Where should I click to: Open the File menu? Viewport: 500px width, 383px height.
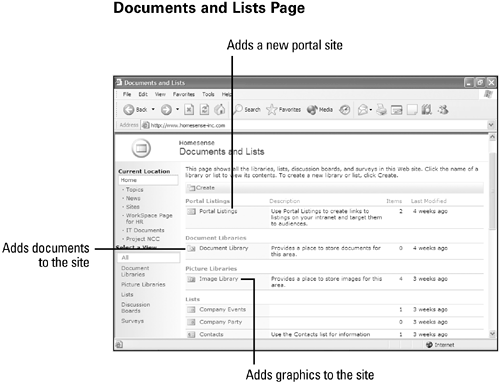[127, 94]
